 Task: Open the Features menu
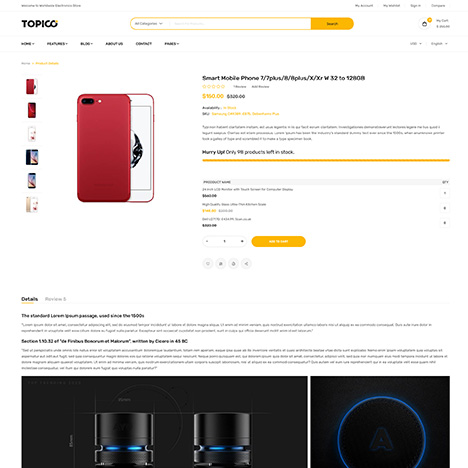(57, 44)
